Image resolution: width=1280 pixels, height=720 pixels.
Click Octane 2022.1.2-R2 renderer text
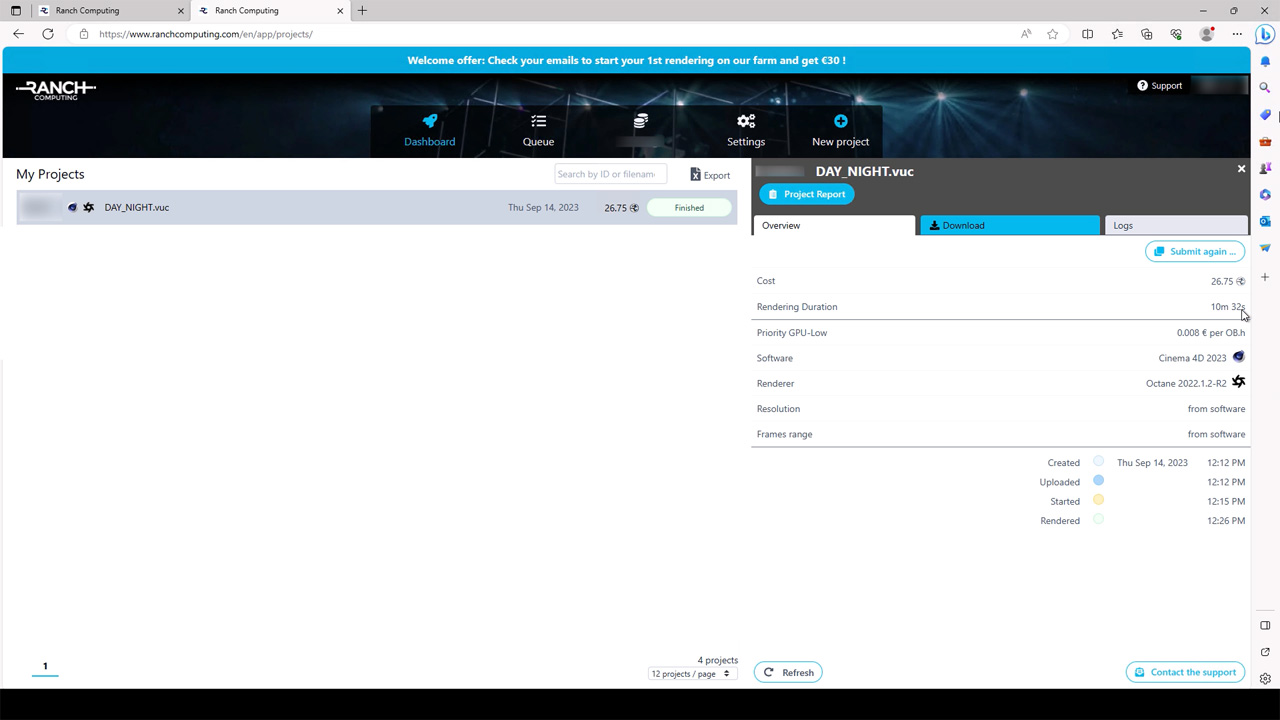(1186, 384)
